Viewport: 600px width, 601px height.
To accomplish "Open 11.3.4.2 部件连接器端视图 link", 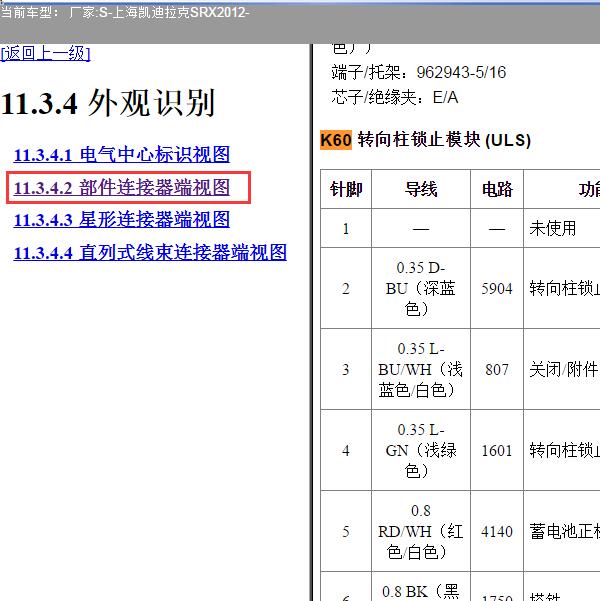I will (x=122, y=187).
